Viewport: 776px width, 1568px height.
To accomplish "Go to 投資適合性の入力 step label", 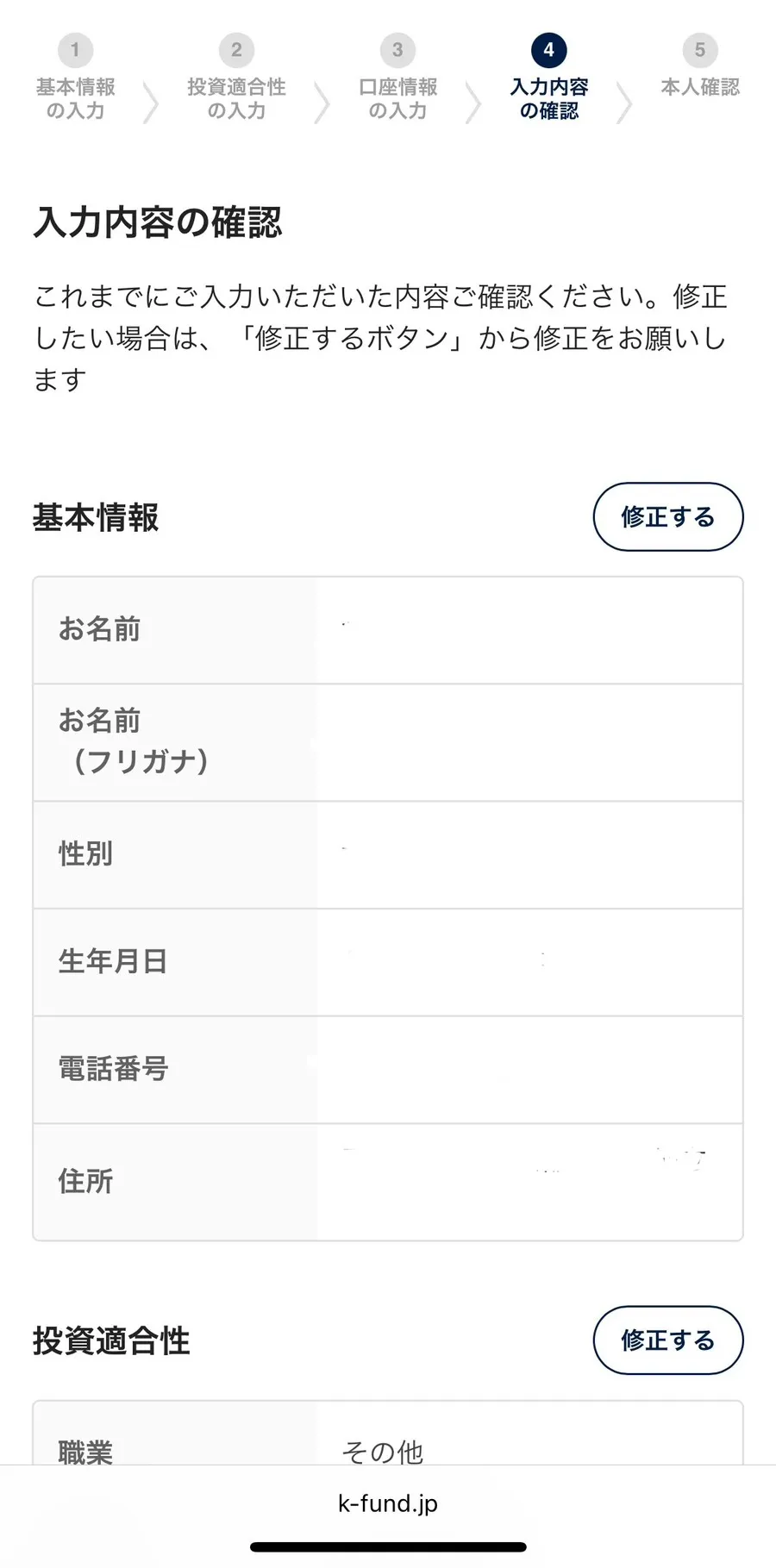I will [x=236, y=99].
